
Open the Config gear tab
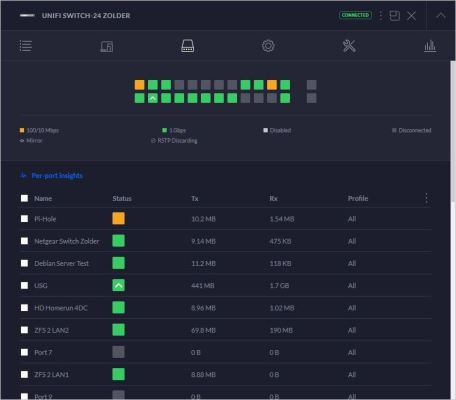tap(268, 46)
